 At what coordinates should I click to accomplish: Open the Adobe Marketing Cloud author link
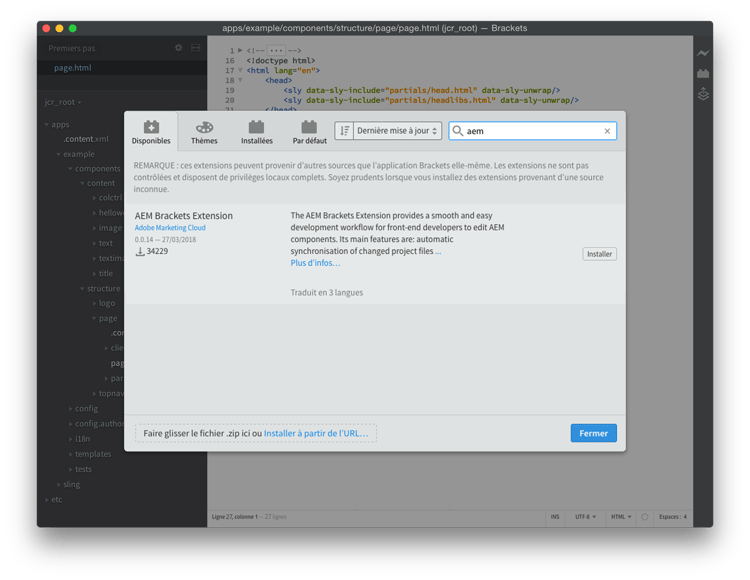point(170,228)
